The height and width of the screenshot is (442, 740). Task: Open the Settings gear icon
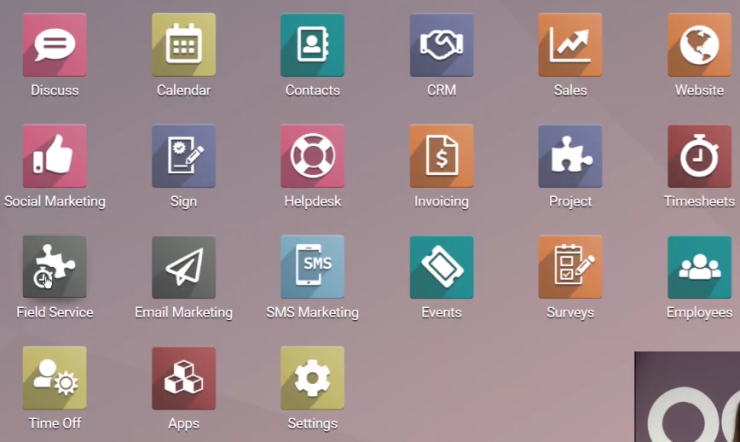(x=312, y=378)
